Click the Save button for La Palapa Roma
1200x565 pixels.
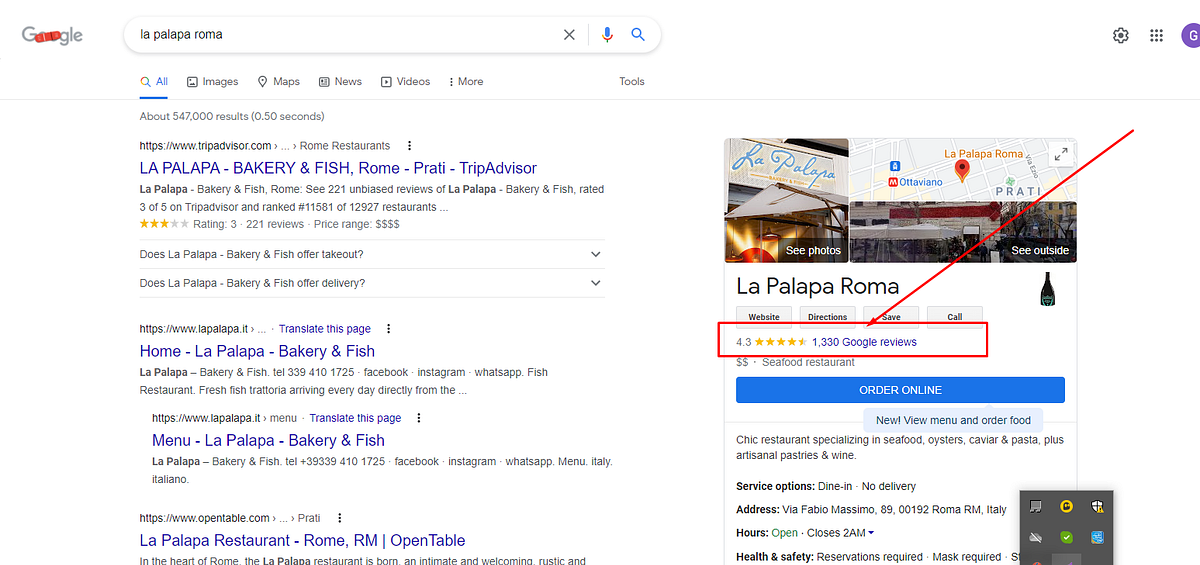(x=891, y=316)
